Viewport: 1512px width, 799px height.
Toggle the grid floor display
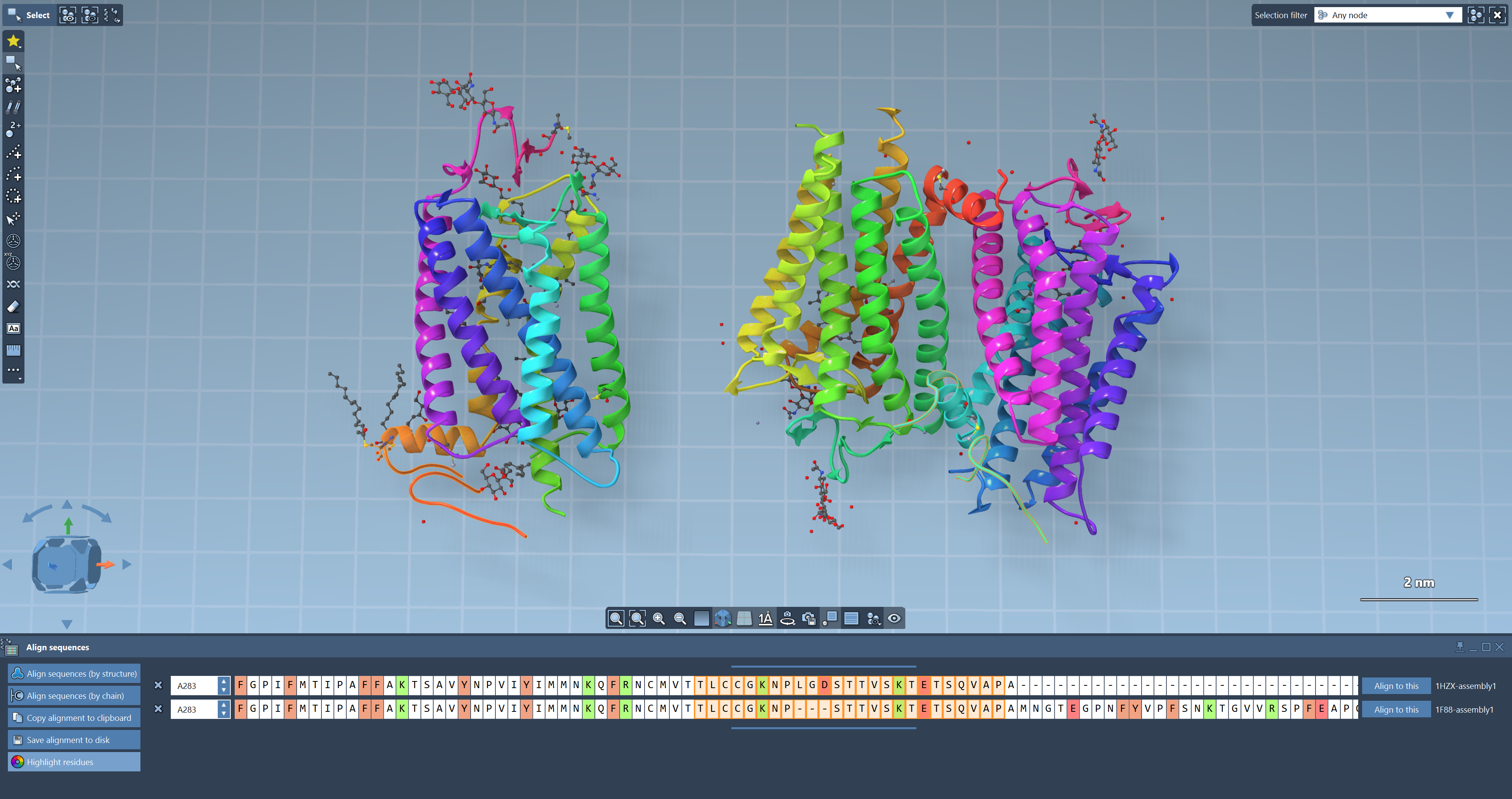click(x=744, y=618)
